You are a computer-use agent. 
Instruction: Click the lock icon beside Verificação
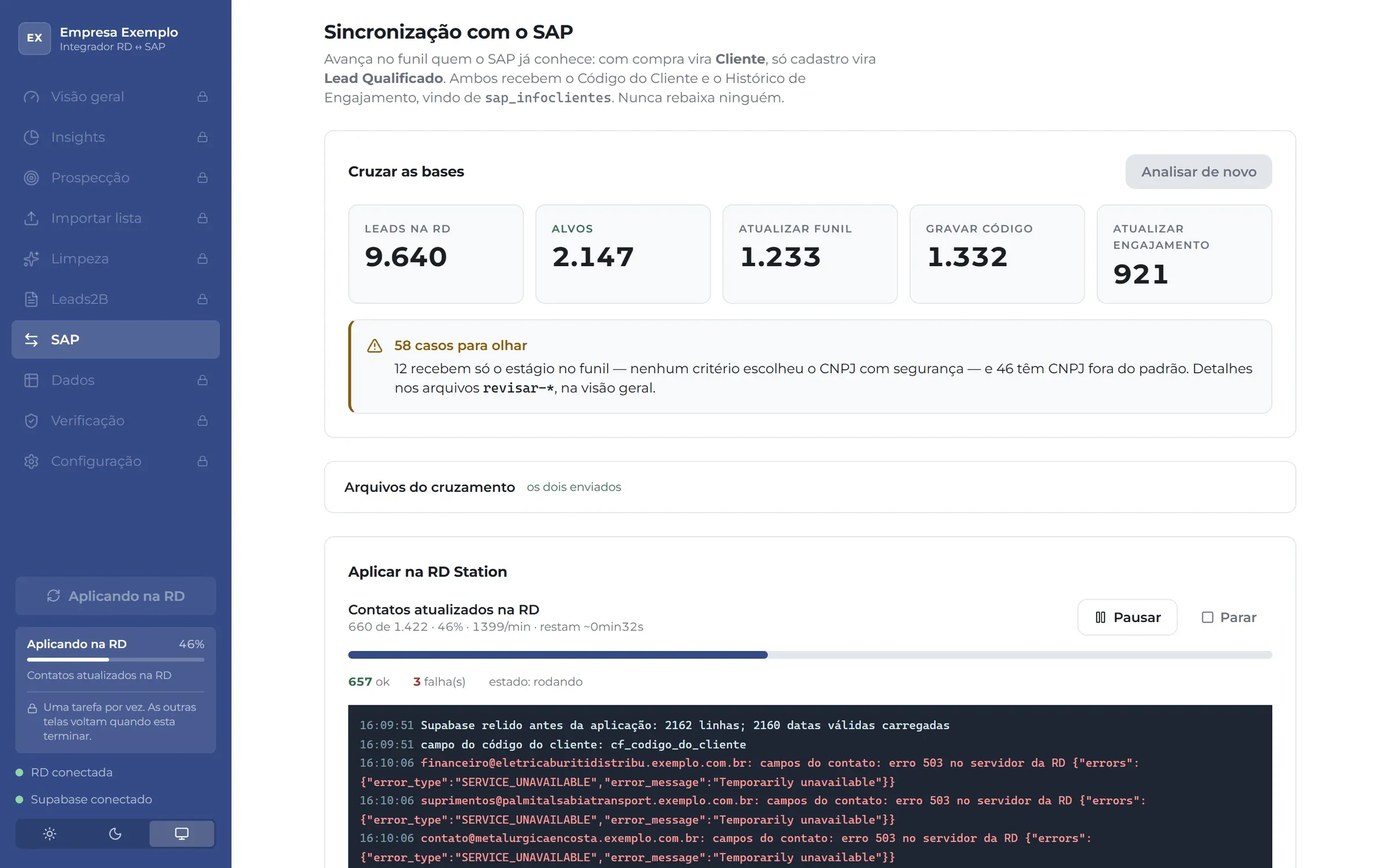203,421
